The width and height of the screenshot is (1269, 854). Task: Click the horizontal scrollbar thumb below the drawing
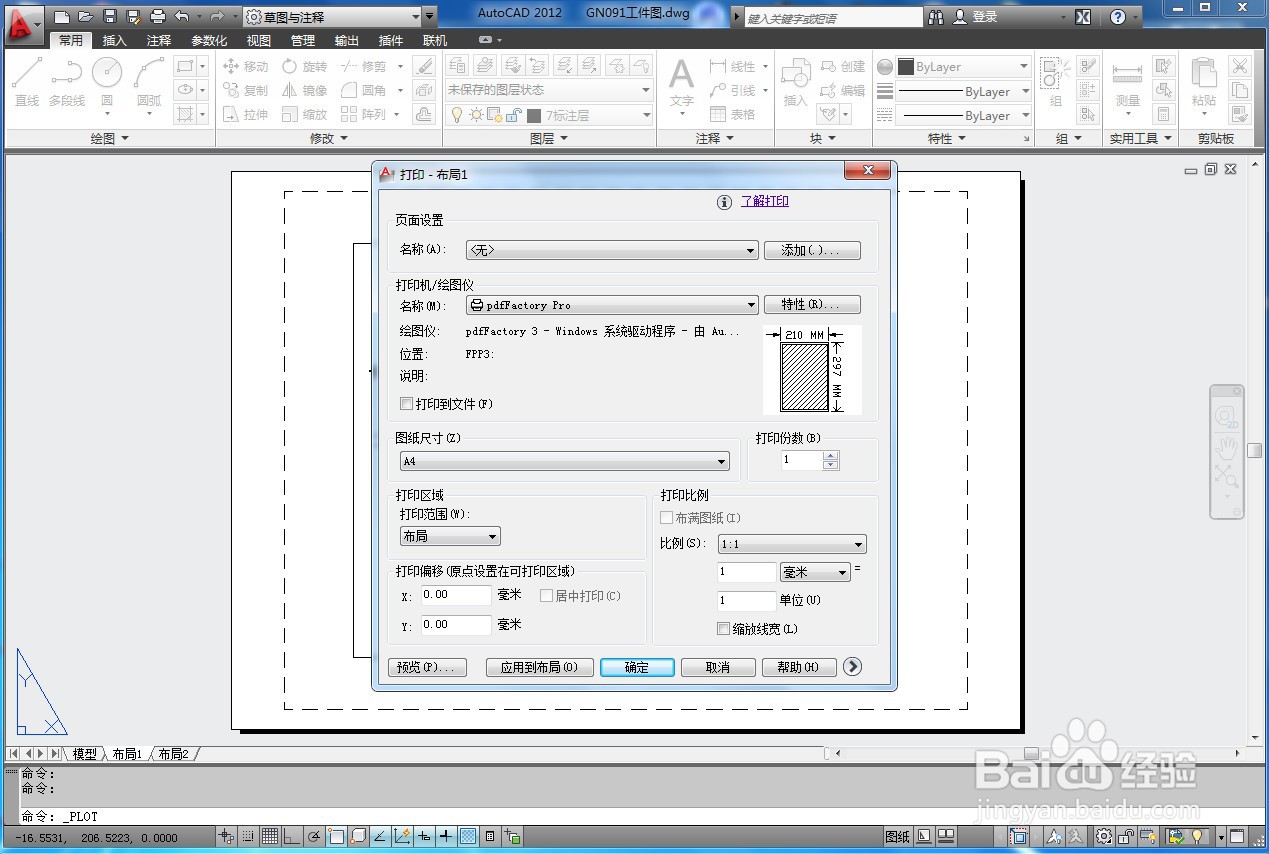click(x=1032, y=754)
